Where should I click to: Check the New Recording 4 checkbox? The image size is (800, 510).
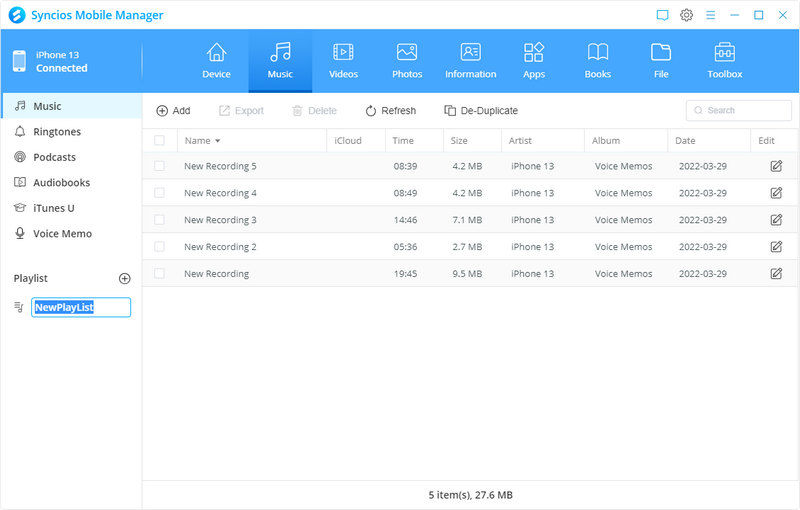159,193
